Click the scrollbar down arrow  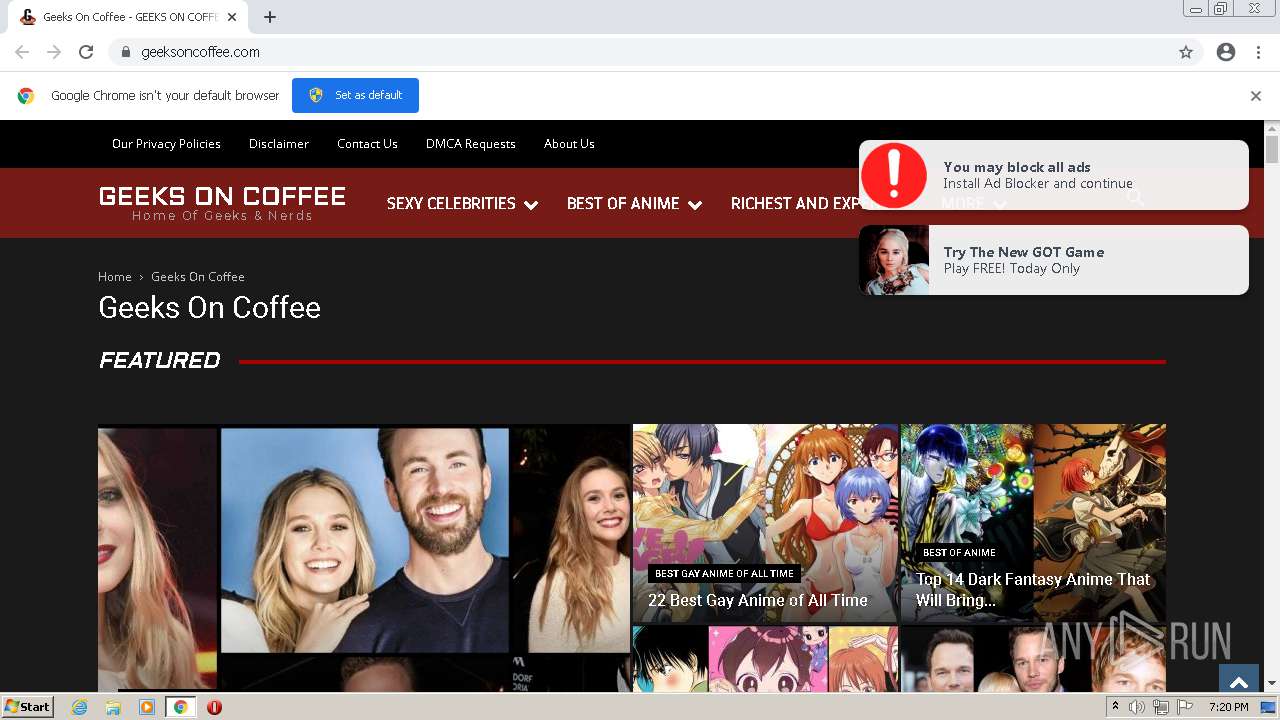1272,684
